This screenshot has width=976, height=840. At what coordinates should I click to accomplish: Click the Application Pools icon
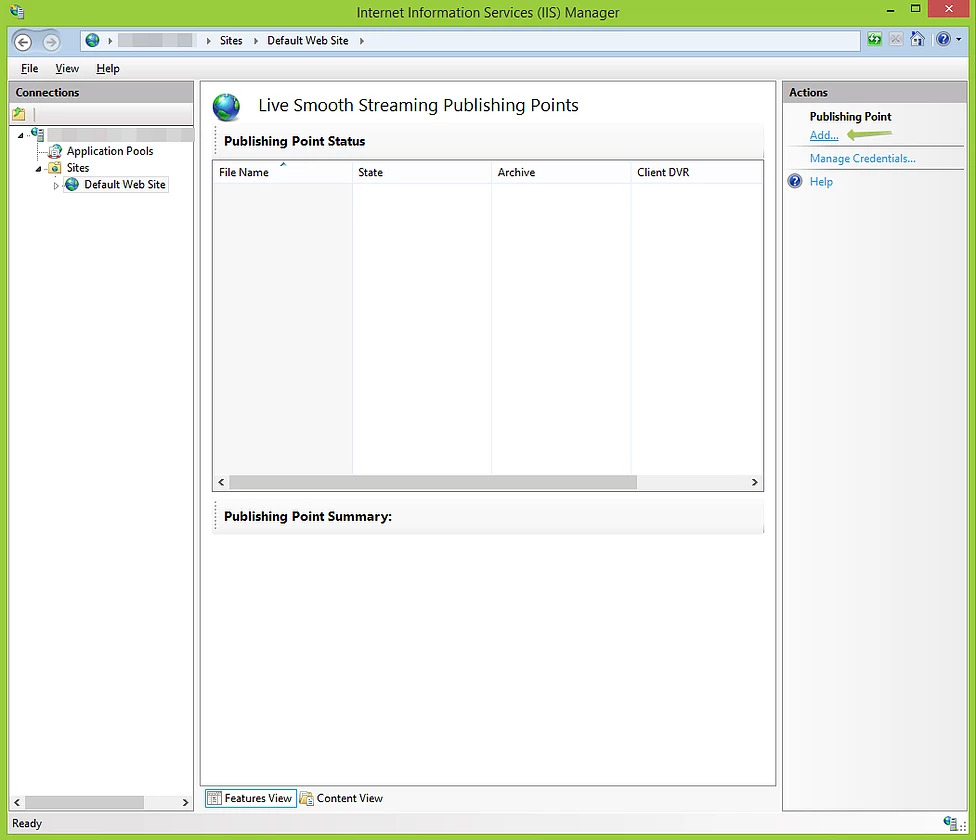[55, 151]
